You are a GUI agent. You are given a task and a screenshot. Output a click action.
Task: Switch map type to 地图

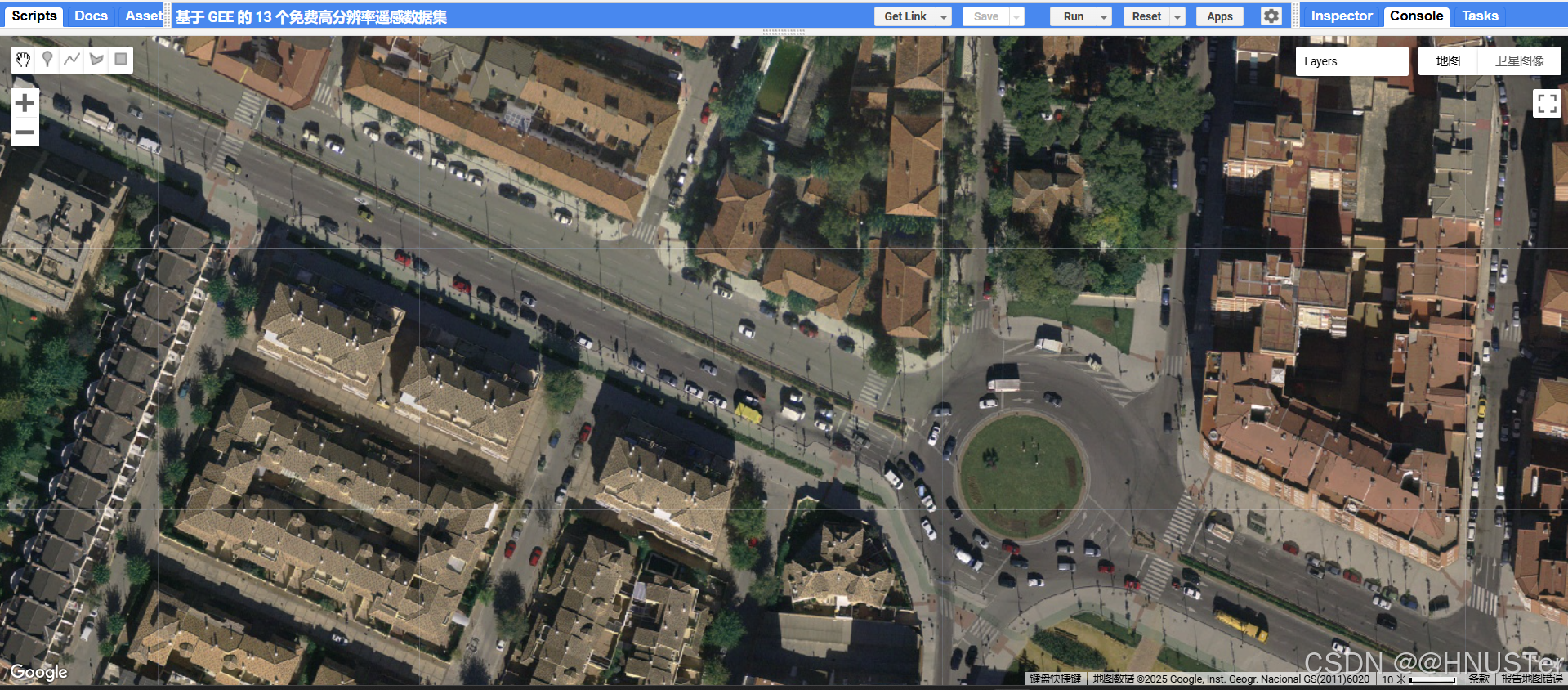1448,61
